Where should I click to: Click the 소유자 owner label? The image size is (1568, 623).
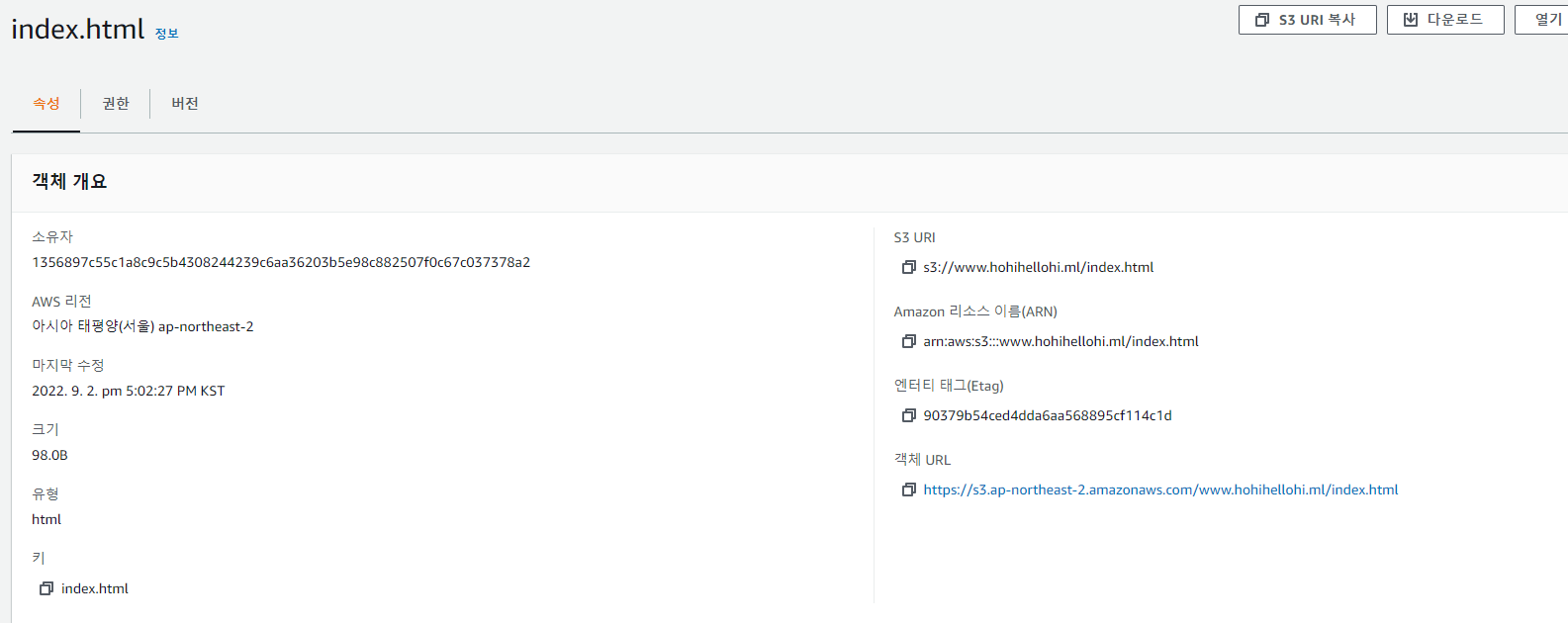coord(52,237)
